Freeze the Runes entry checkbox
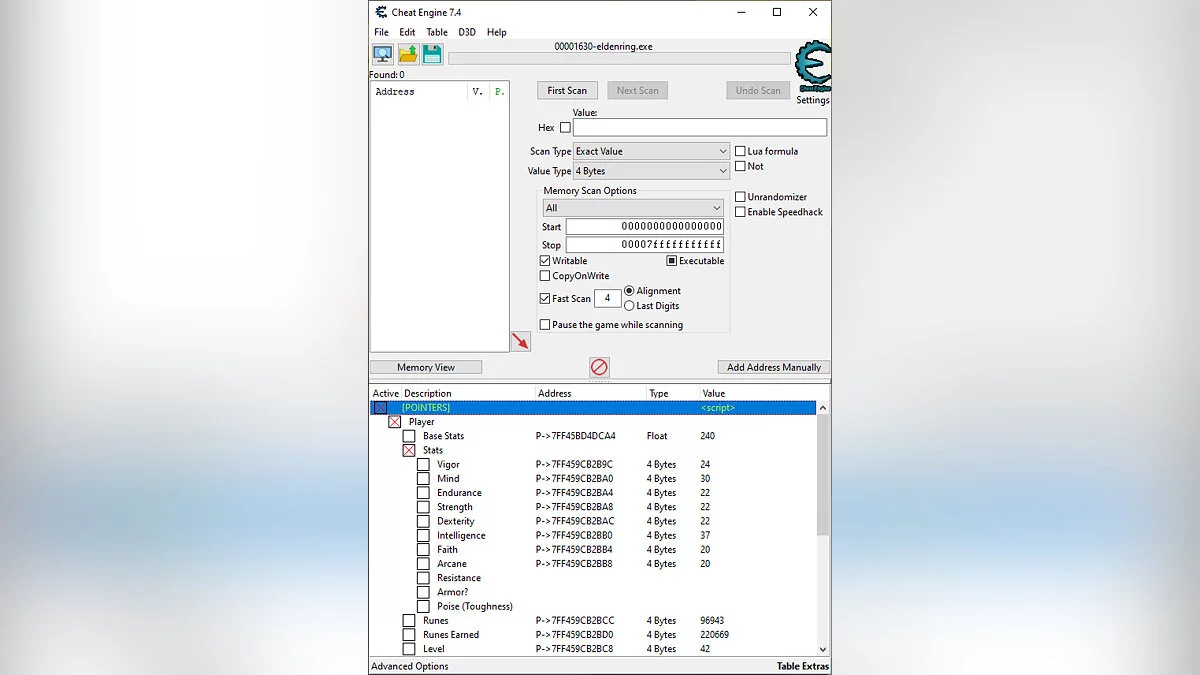The image size is (1200, 675). click(x=409, y=621)
